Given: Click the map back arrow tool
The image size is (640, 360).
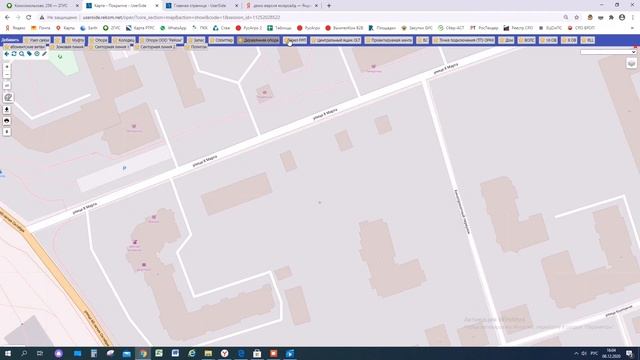Looking at the screenshot, I should point(7,54).
